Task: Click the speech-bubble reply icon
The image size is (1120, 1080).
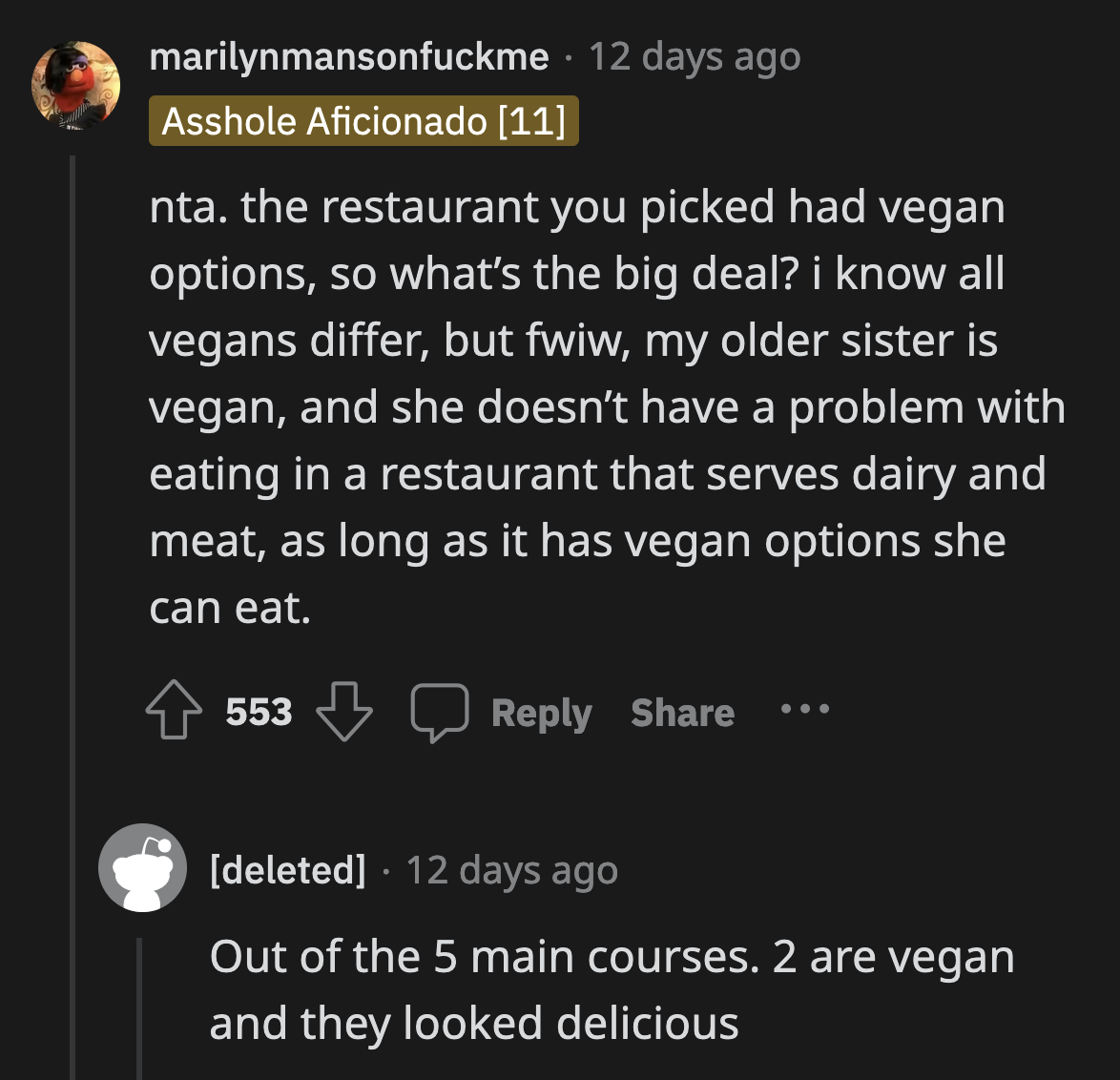Action: coord(441,710)
